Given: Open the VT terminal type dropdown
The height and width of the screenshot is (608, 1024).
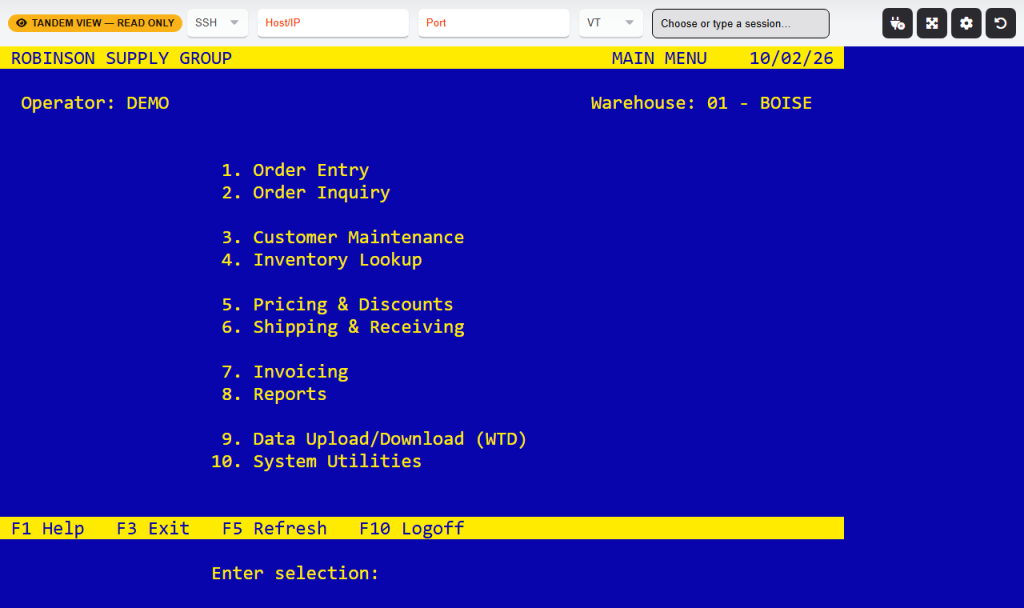Looking at the screenshot, I should pyautogui.click(x=611, y=23).
